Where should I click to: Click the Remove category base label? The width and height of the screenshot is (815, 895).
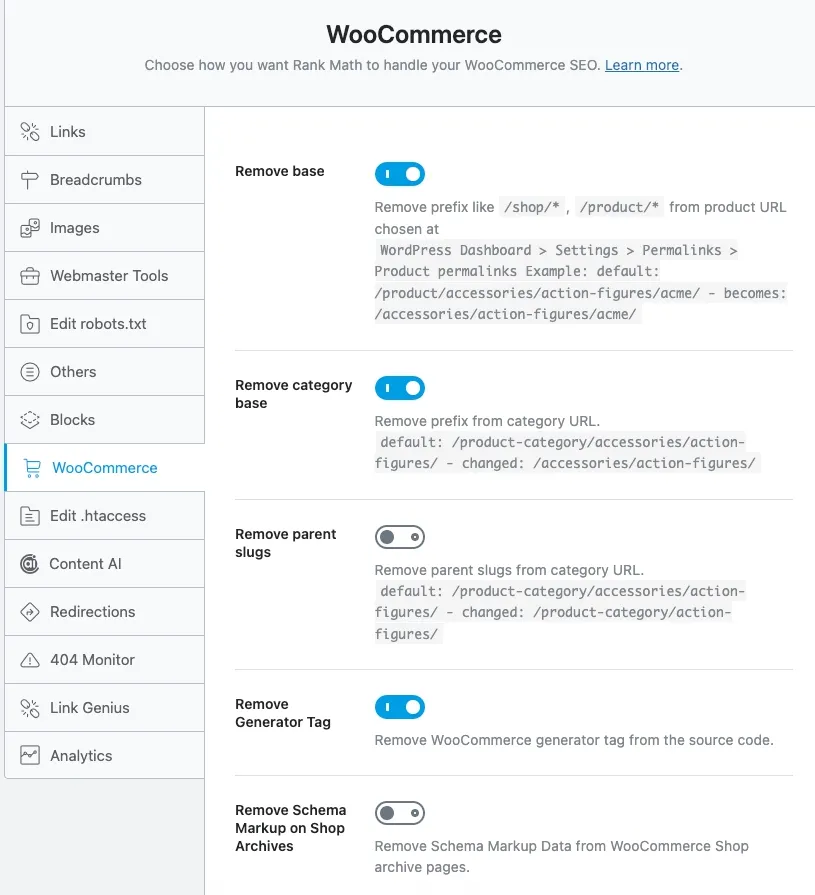(293, 394)
